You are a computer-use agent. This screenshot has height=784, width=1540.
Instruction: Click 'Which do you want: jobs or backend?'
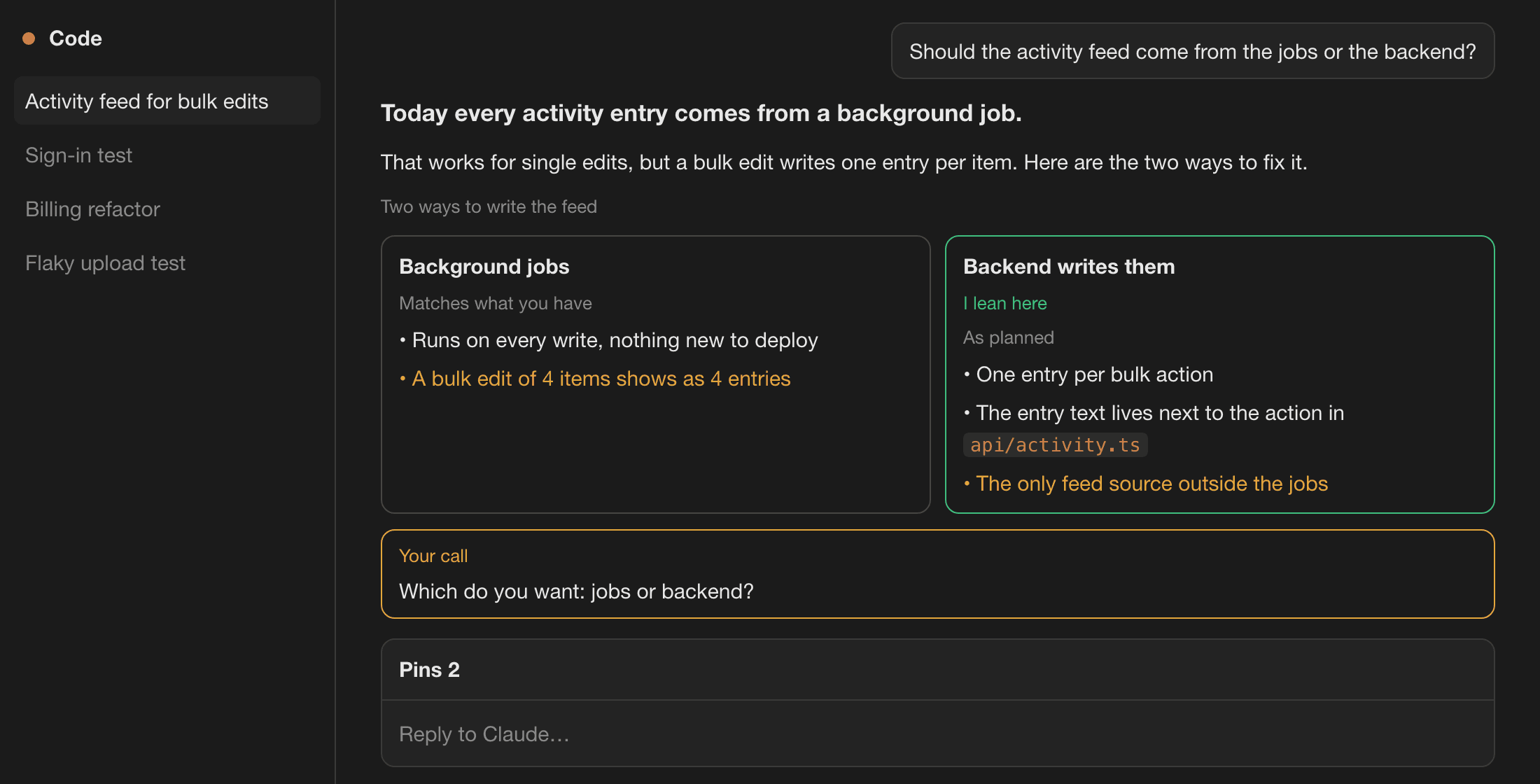[576, 591]
